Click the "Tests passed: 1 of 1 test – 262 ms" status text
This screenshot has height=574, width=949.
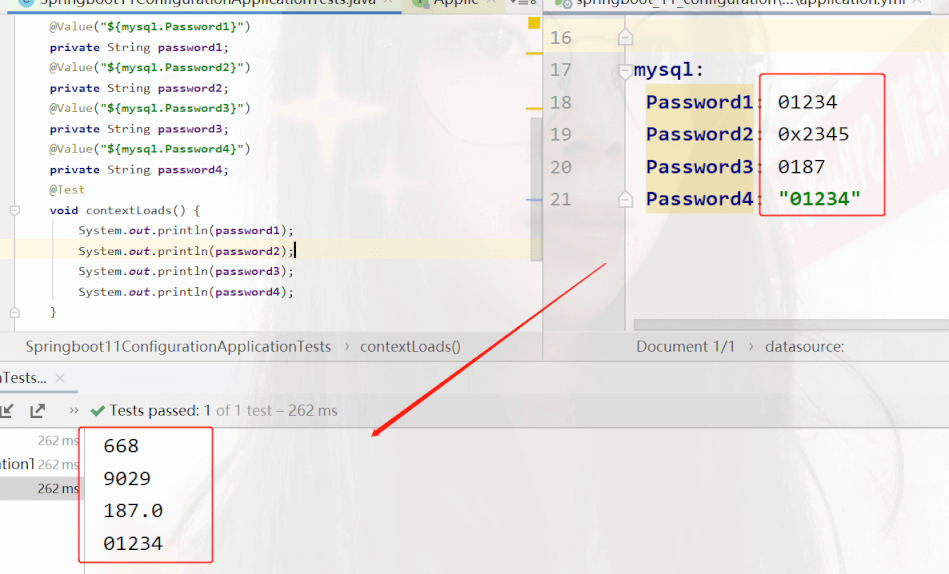pos(223,411)
